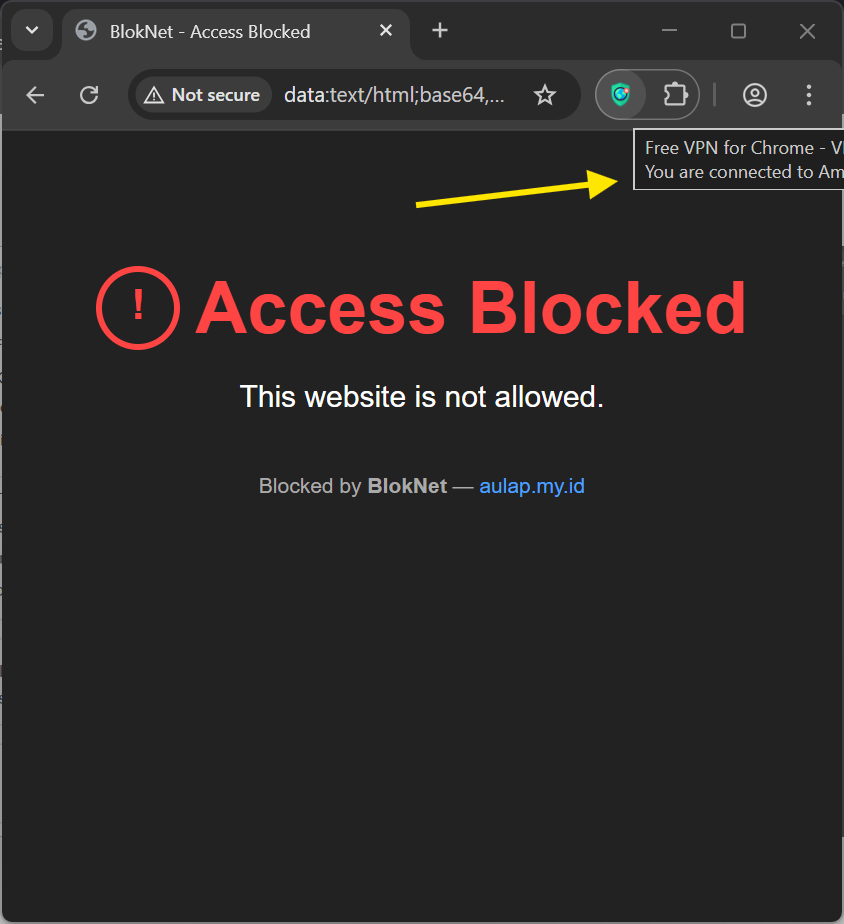
Task: Open the Chrome profile icon
Action: [755, 95]
